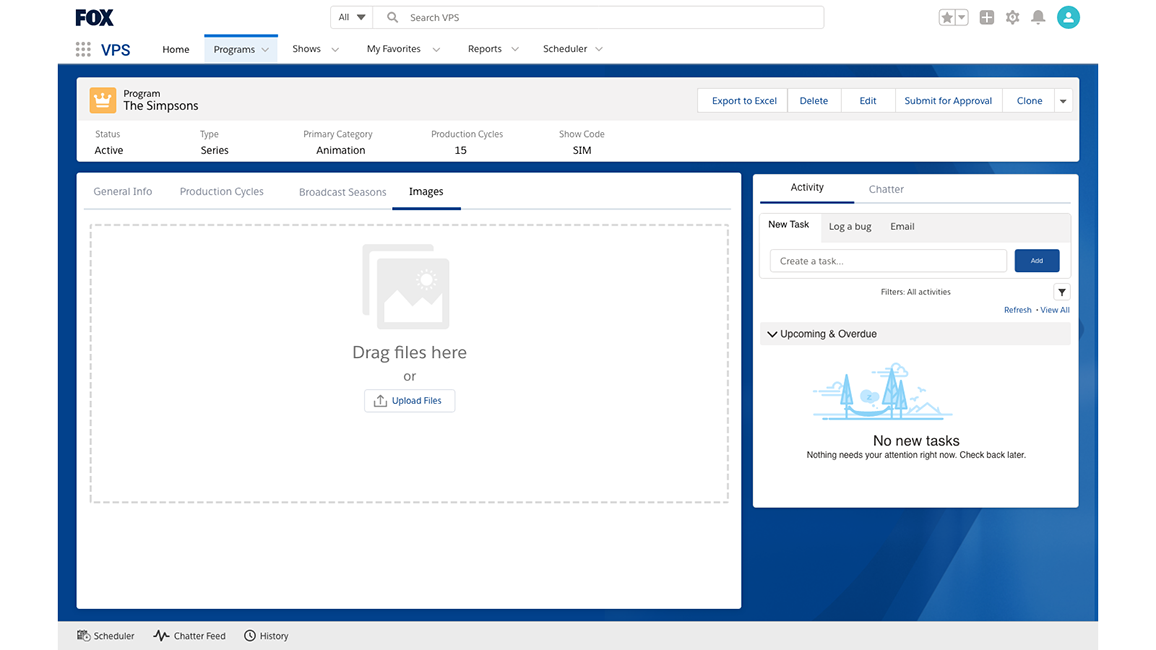Open Scheduler from the bottom utility bar
The image size is (1156, 650).
click(105, 635)
